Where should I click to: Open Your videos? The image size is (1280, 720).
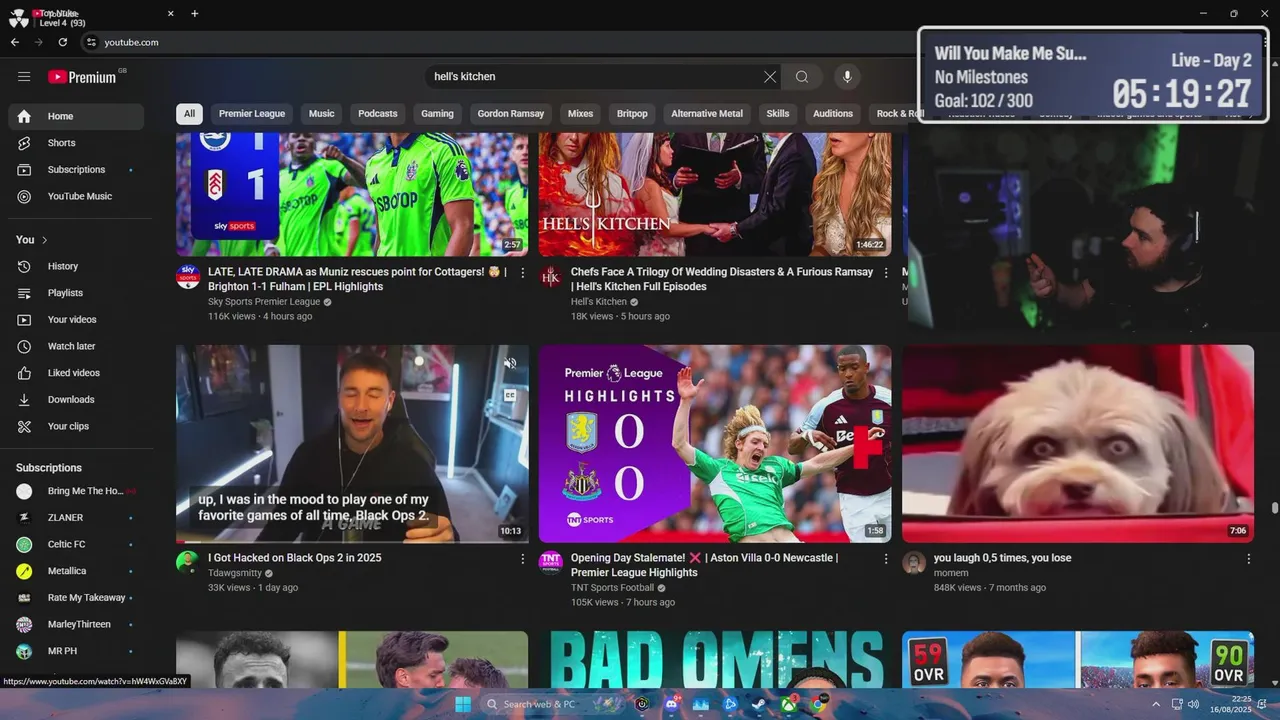pos(76,320)
